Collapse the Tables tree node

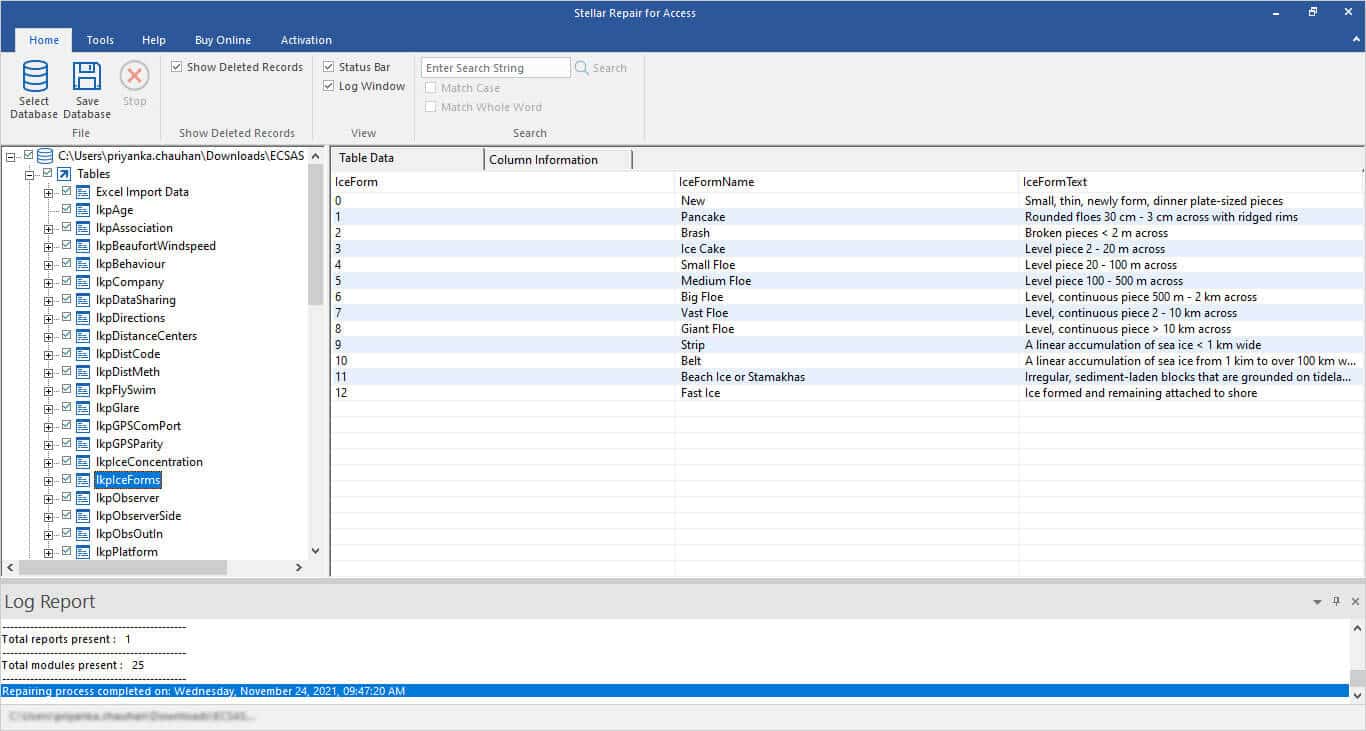(x=30, y=174)
